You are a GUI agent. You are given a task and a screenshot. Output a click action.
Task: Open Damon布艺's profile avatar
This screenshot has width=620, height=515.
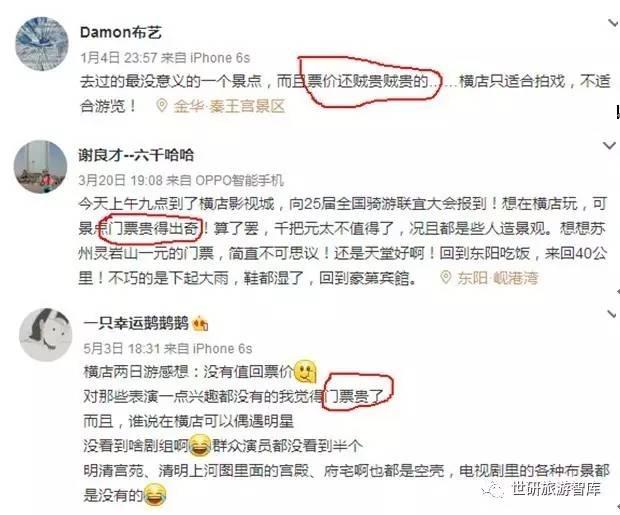[x=42, y=44]
